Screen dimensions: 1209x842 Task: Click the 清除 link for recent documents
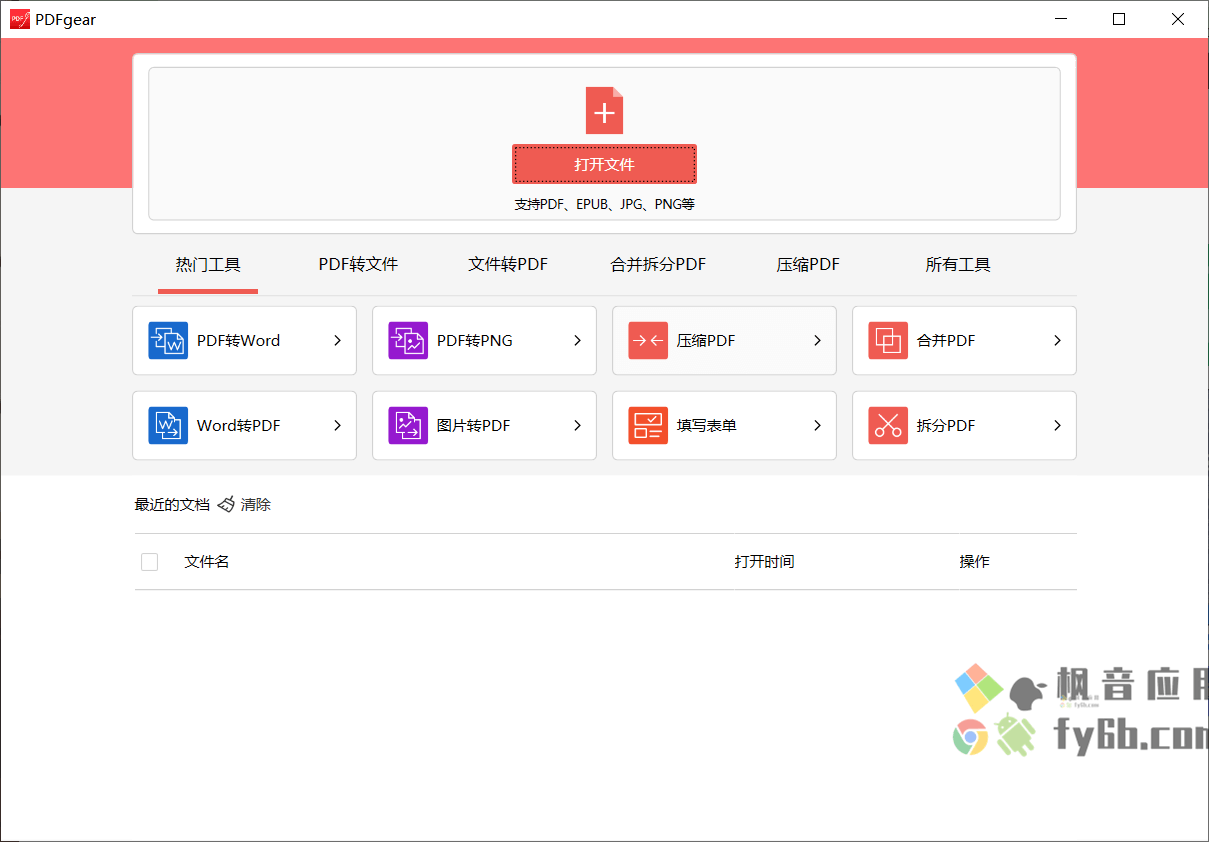256,505
